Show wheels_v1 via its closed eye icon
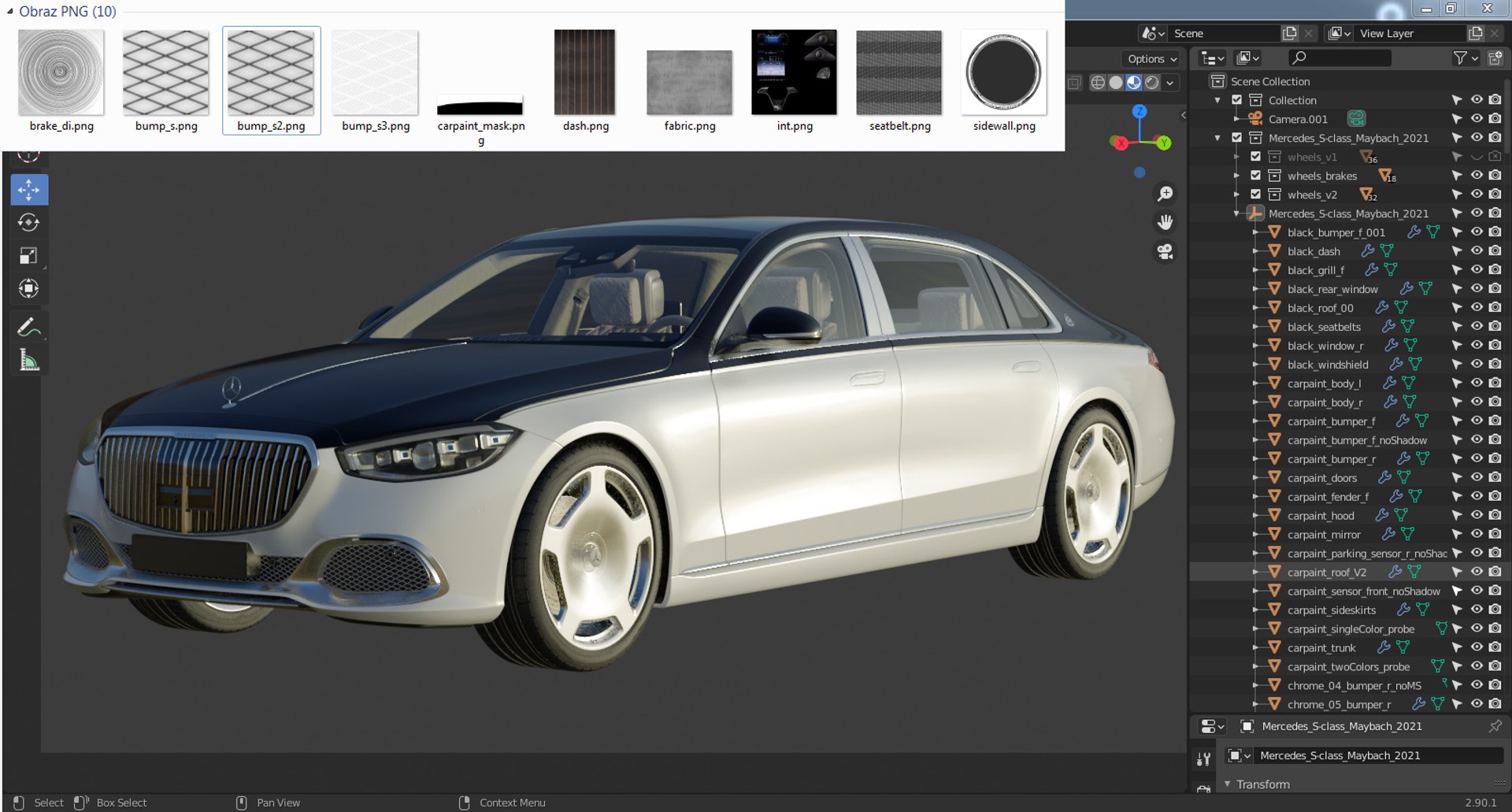This screenshot has width=1512, height=812. (1477, 157)
